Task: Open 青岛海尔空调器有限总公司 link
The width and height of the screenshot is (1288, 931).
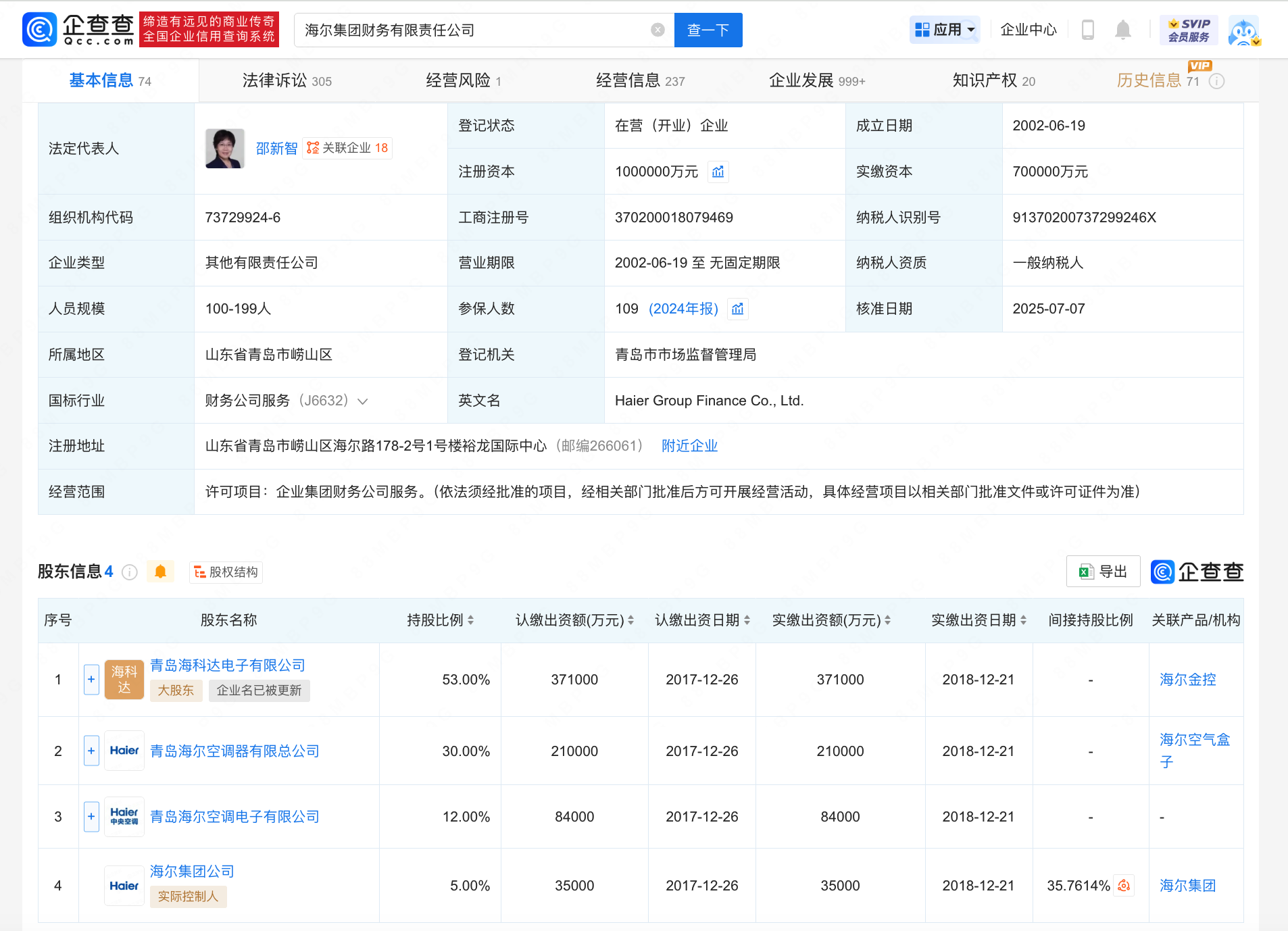Action: click(x=234, y=751)
